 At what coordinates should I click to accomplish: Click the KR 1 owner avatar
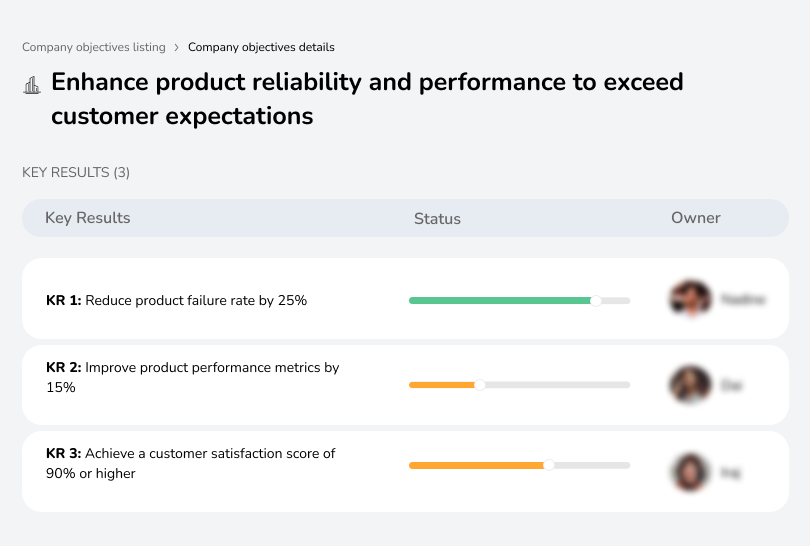click(x=690, y=299)
